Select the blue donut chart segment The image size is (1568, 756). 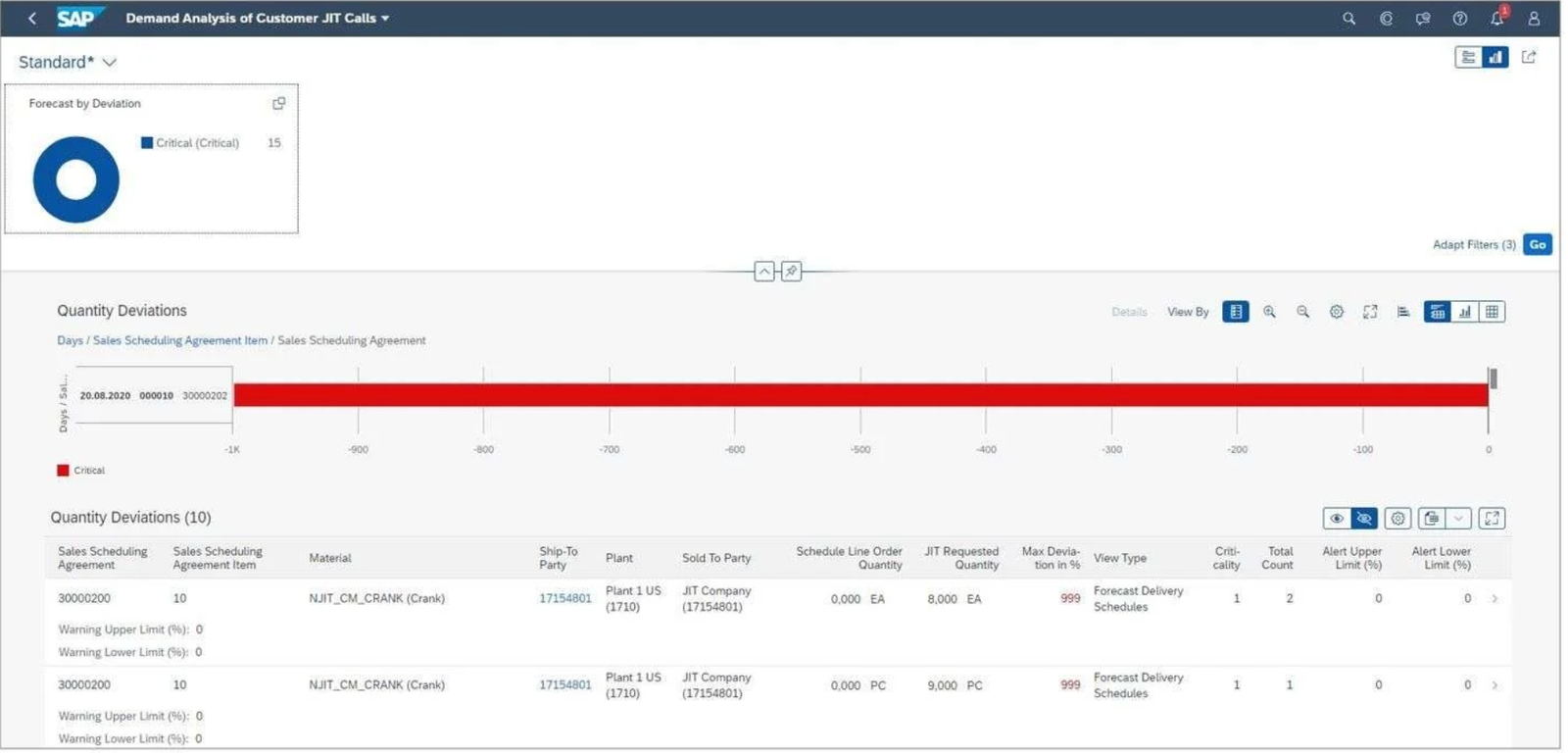pos(76,217)
